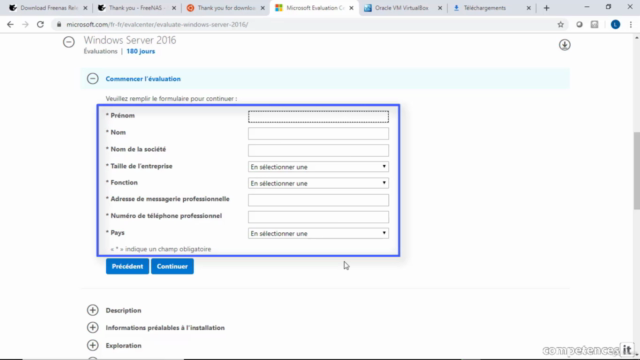Image resolution: width=640 pixels, height=360 pixels.
Task: Open the user profile avatar
Action: click(x=615, y=24)
